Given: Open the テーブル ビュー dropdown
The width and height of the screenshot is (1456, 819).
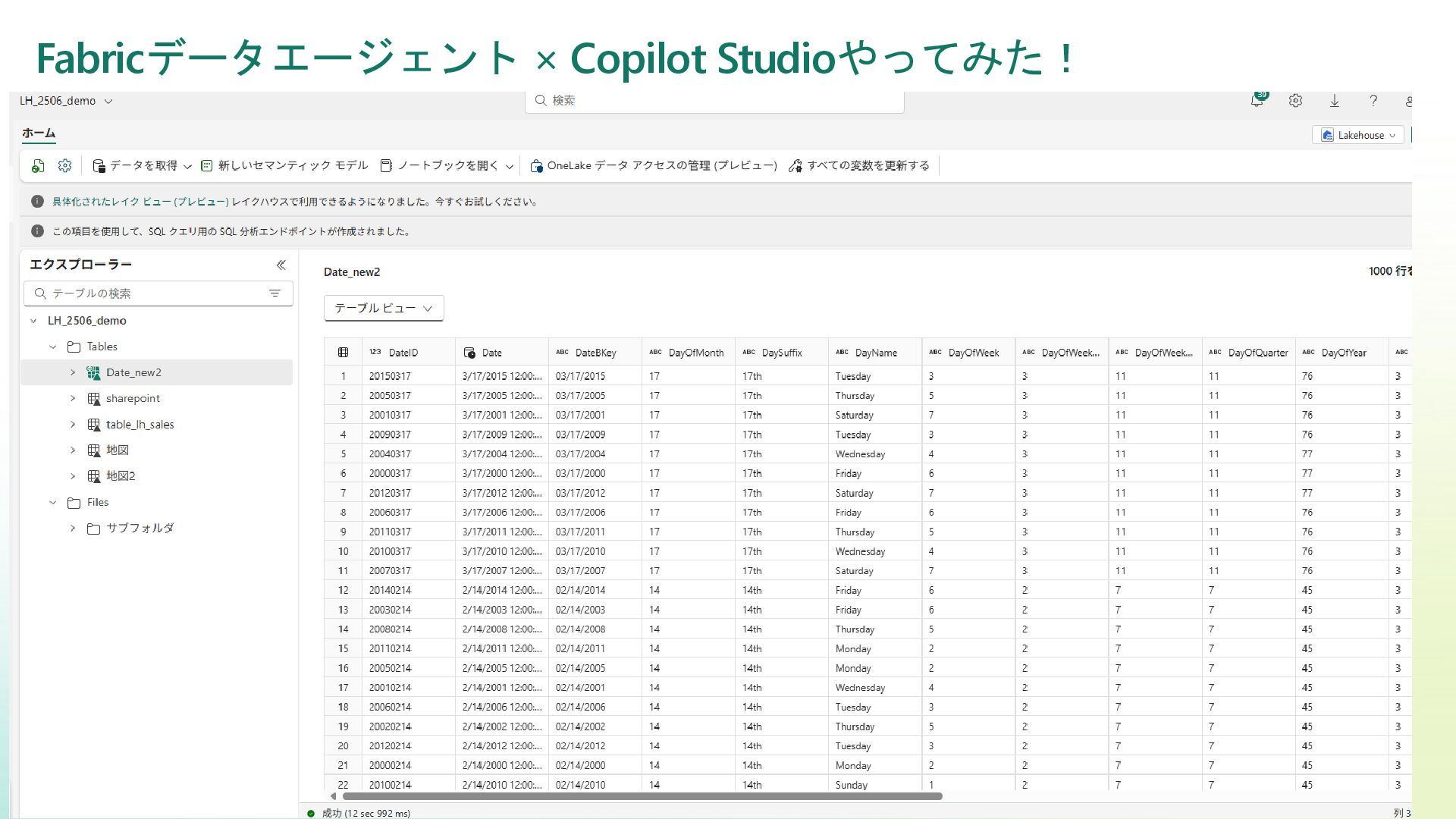Looking at the screenshot, I should tap(384, 308).
